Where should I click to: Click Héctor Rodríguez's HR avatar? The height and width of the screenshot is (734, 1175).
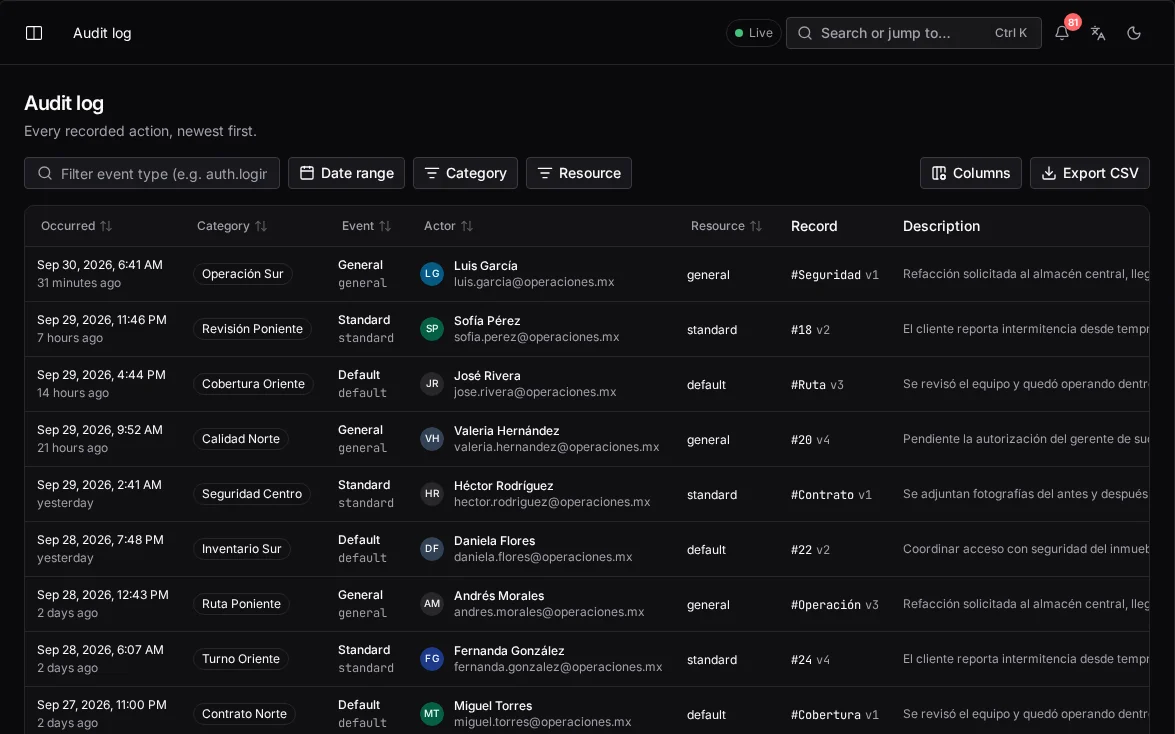click(x=432, y=494)
